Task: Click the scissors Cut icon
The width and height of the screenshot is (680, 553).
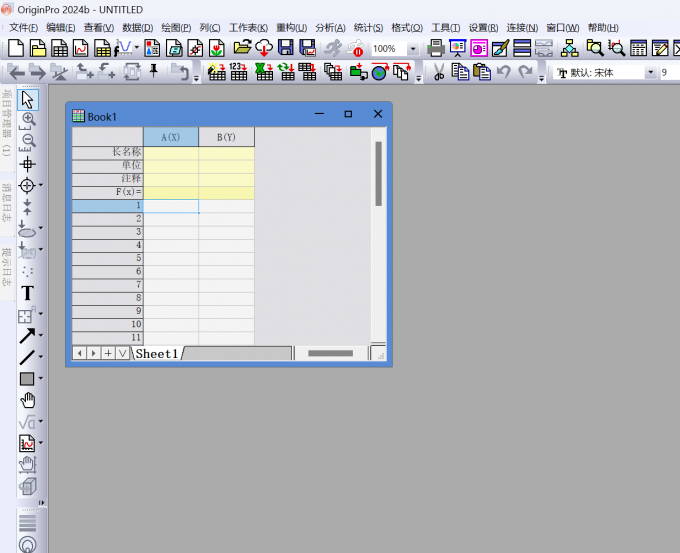Action: pos(439,72)
